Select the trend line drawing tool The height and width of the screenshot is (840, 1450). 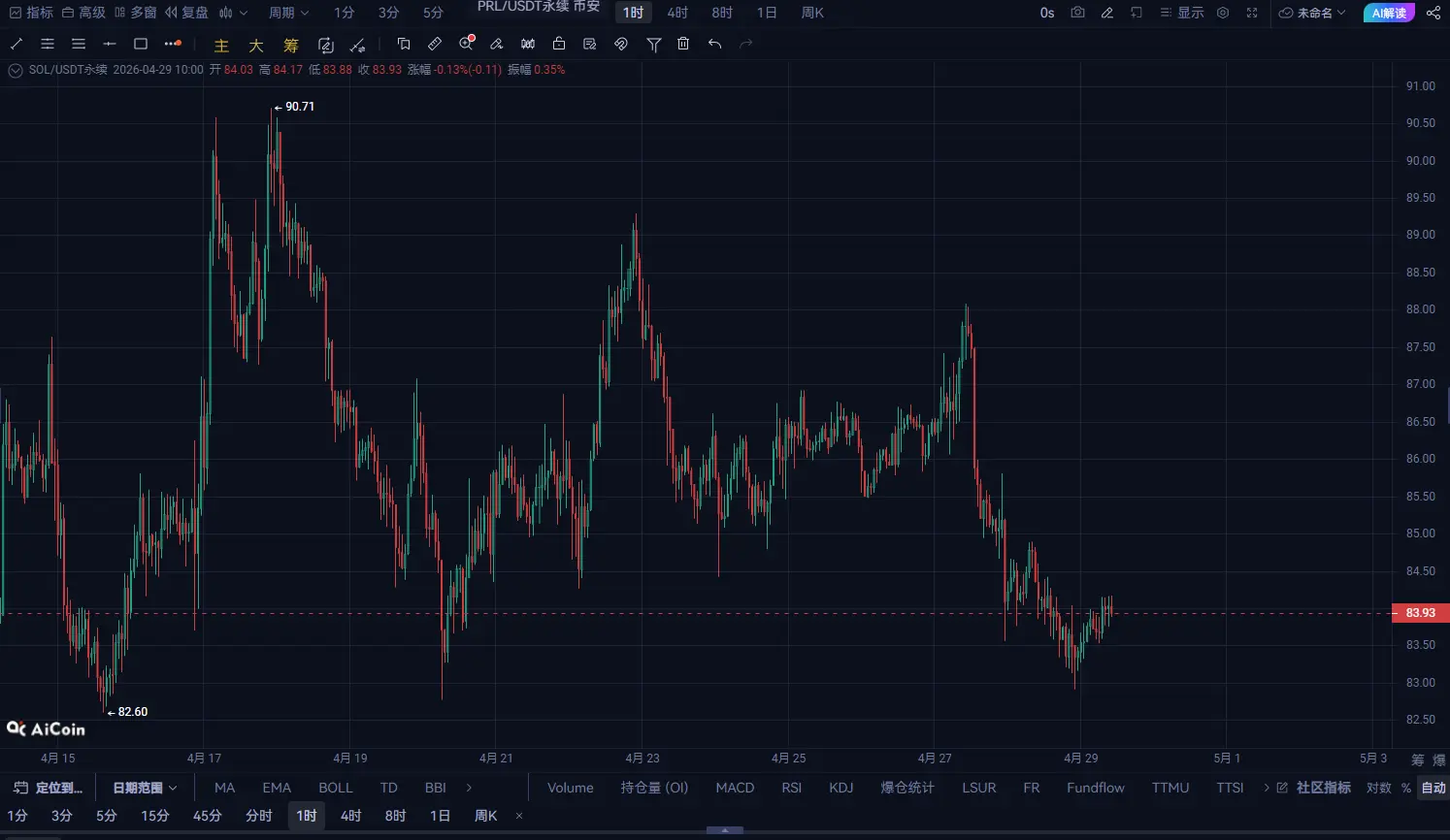[x=16, y=44]
